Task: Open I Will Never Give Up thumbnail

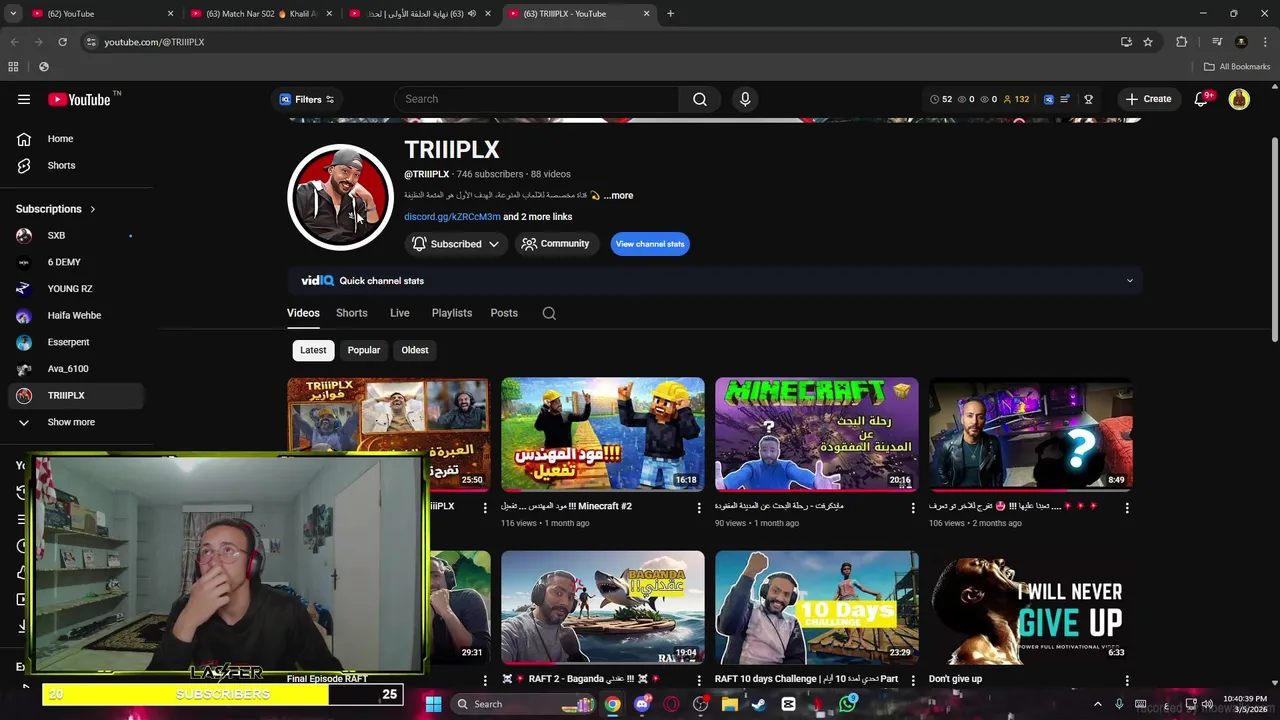Action: pos(1031,607)
